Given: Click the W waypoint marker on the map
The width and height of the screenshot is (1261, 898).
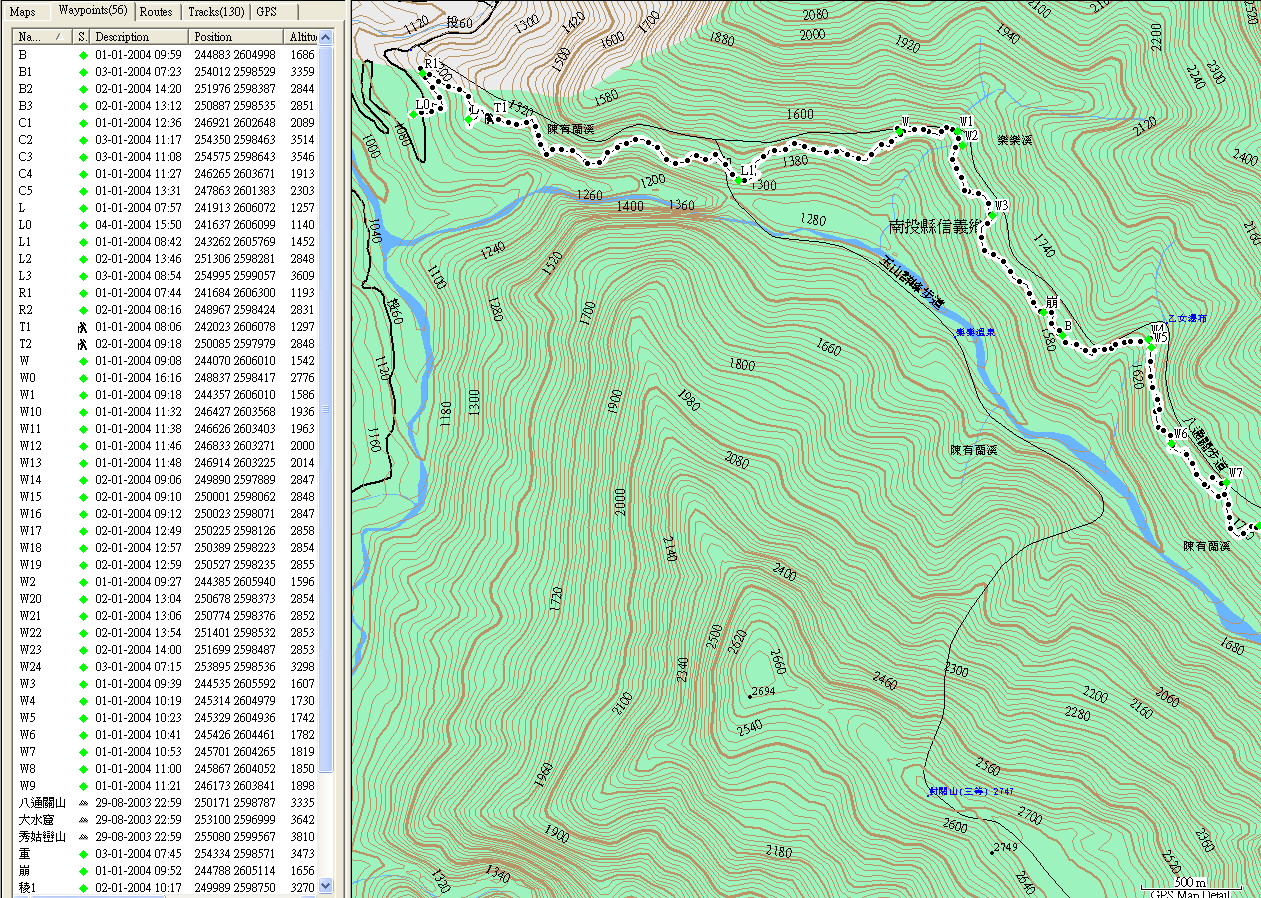Looking at the screenshot, I should click(899, 131).
